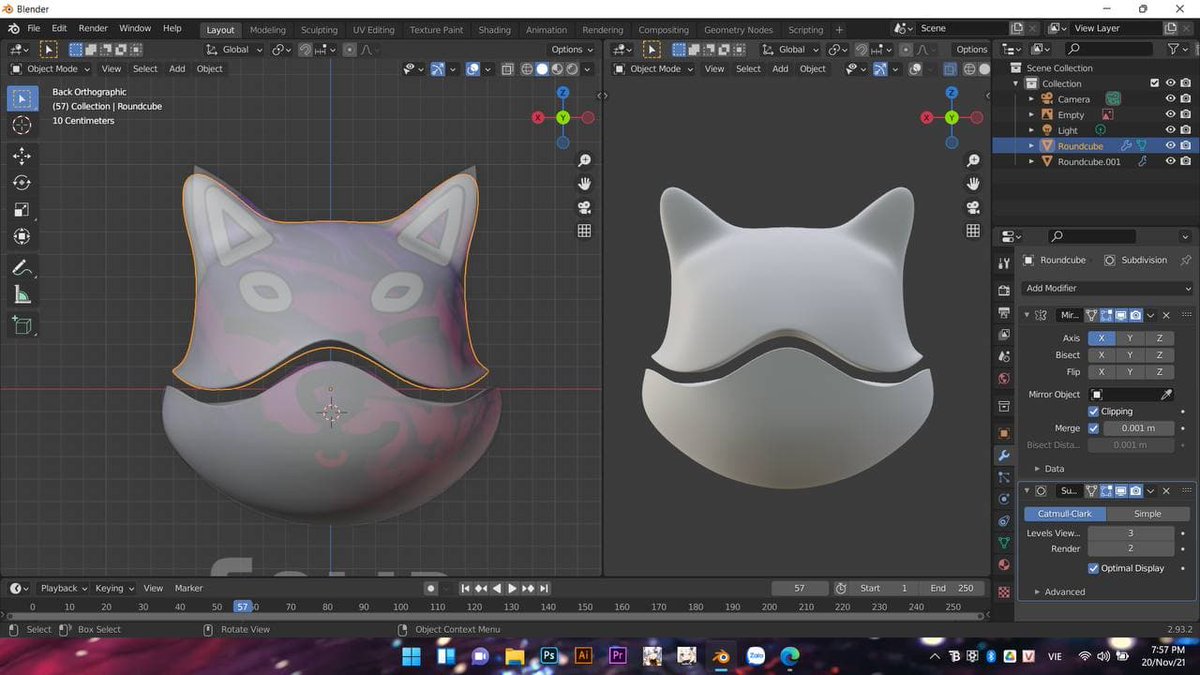Open the Render menu
The image size is (1200, 675).
[x=93, y=29]
